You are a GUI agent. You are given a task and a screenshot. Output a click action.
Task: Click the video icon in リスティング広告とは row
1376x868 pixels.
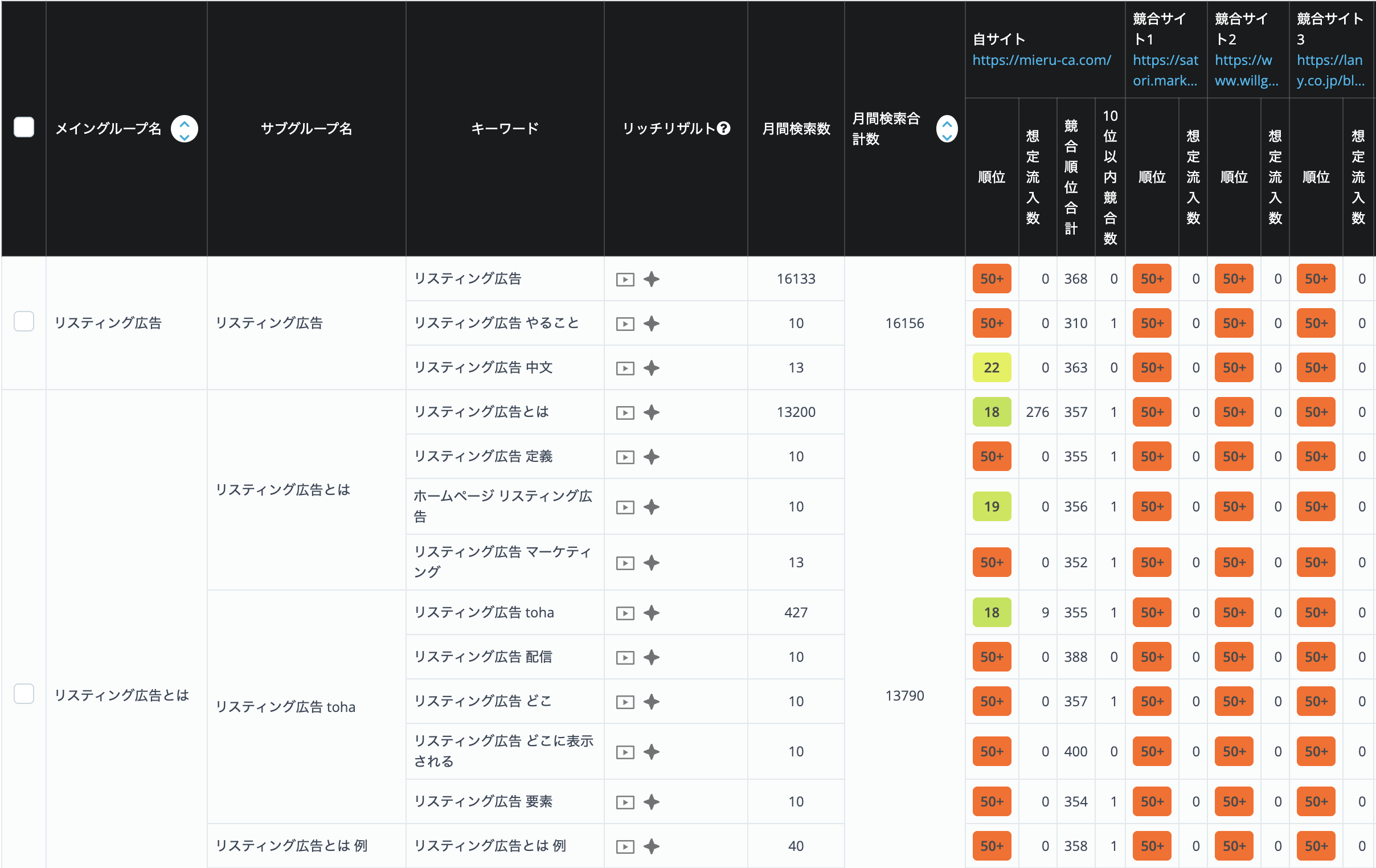point(625,412)
